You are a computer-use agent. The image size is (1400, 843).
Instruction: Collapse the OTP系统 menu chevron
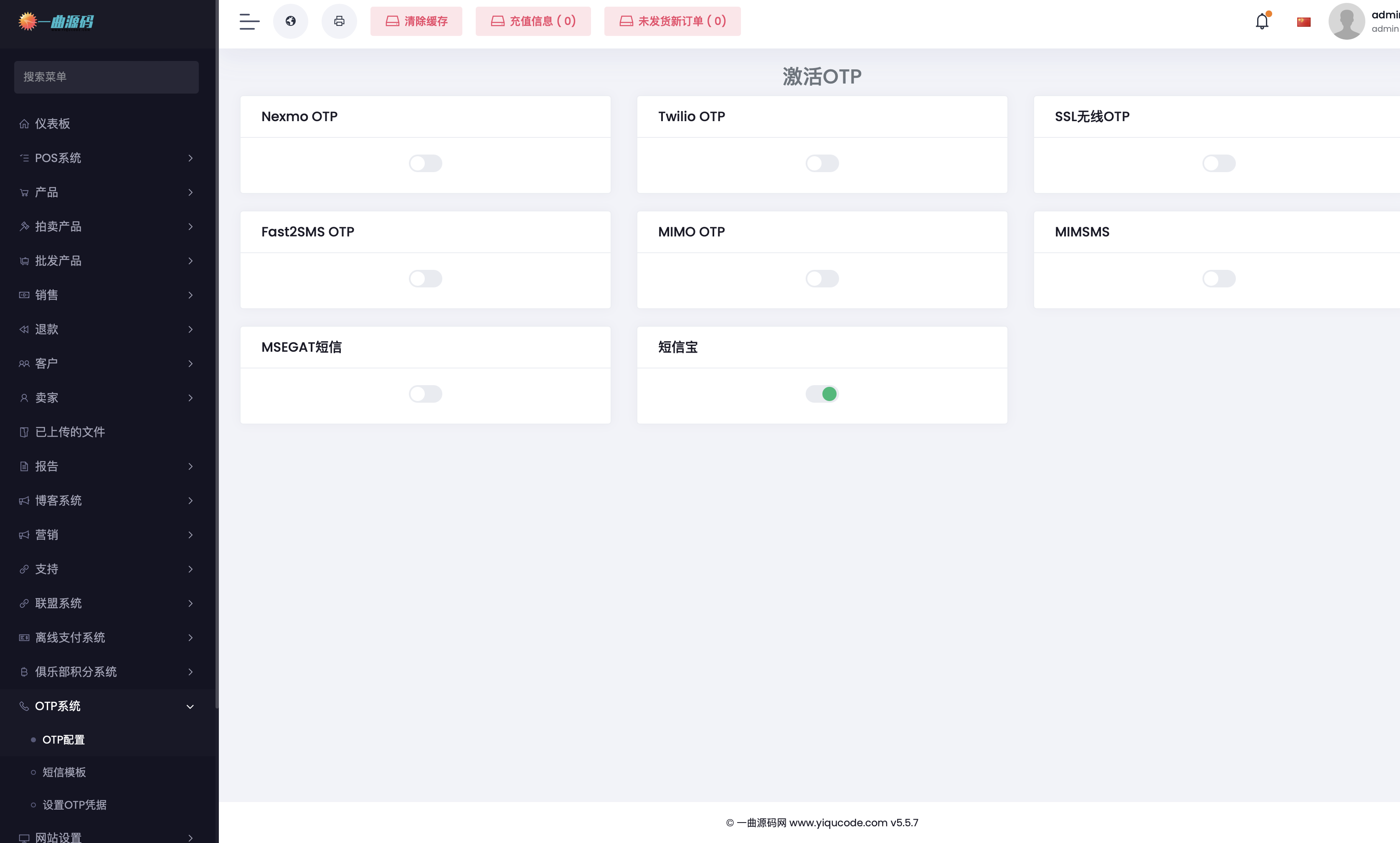190,707
